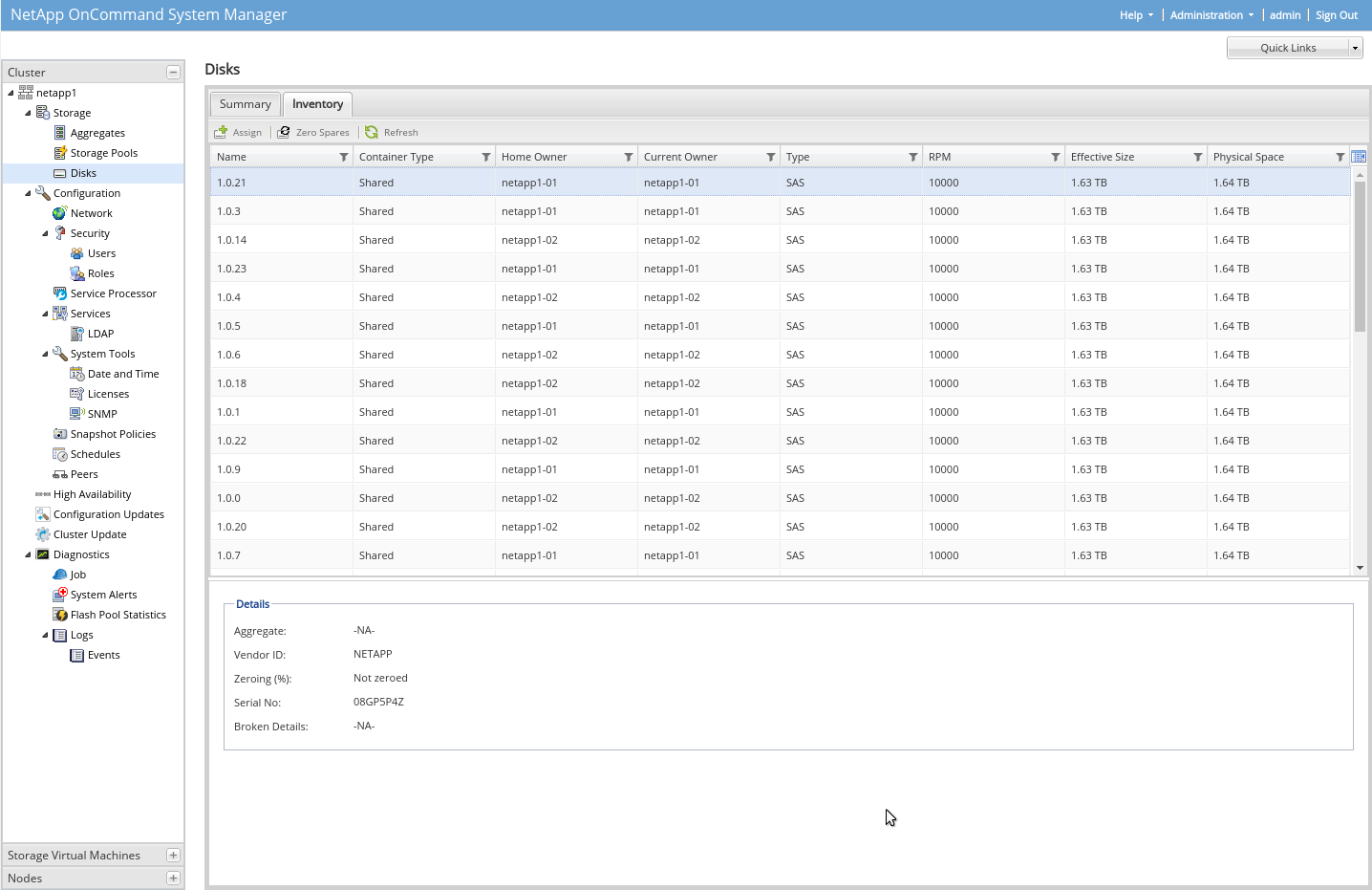
Task: Select the disk row 1.0.23
Action: tap(780, 269)
